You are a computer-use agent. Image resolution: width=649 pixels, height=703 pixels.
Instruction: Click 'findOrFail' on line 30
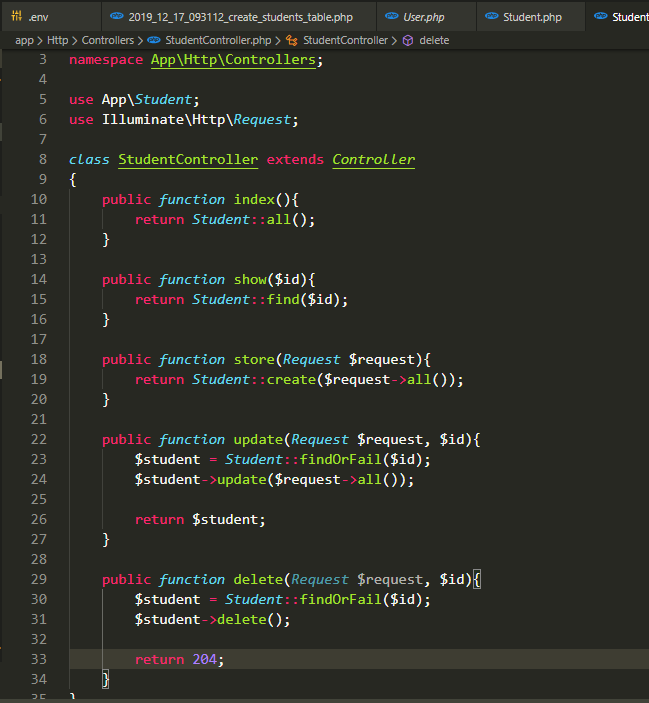tap(341, 599)
